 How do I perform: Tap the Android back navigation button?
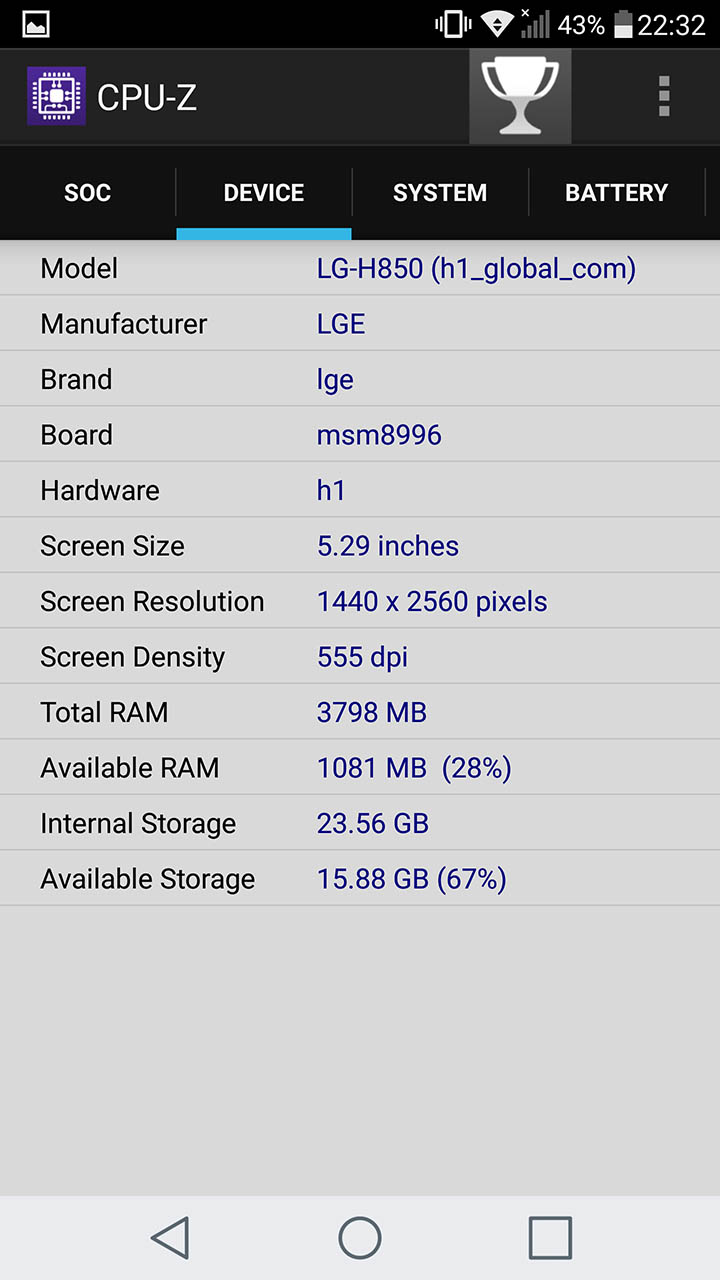(x=171, y=1238)
